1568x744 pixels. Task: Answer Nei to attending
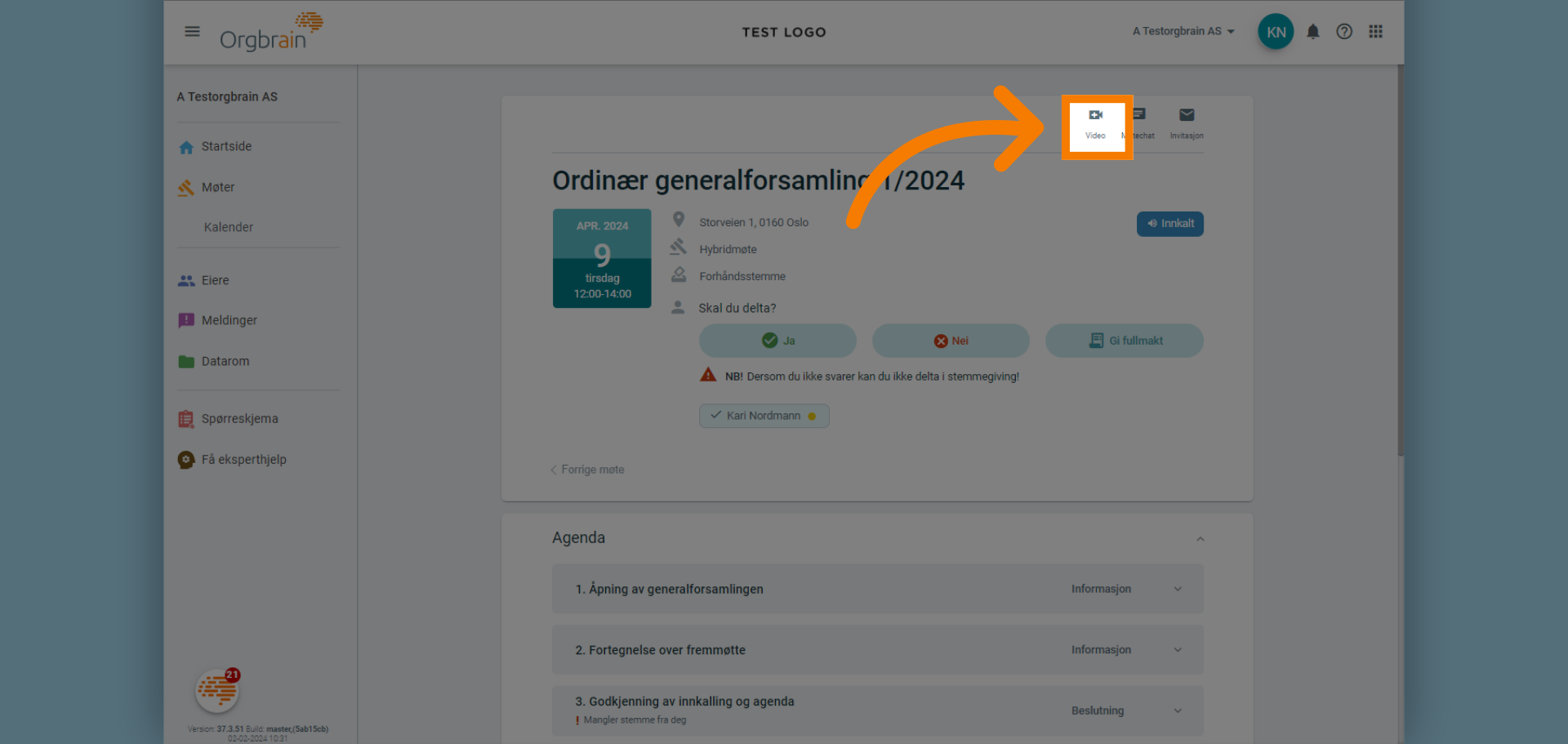click(x=951, y=341)
